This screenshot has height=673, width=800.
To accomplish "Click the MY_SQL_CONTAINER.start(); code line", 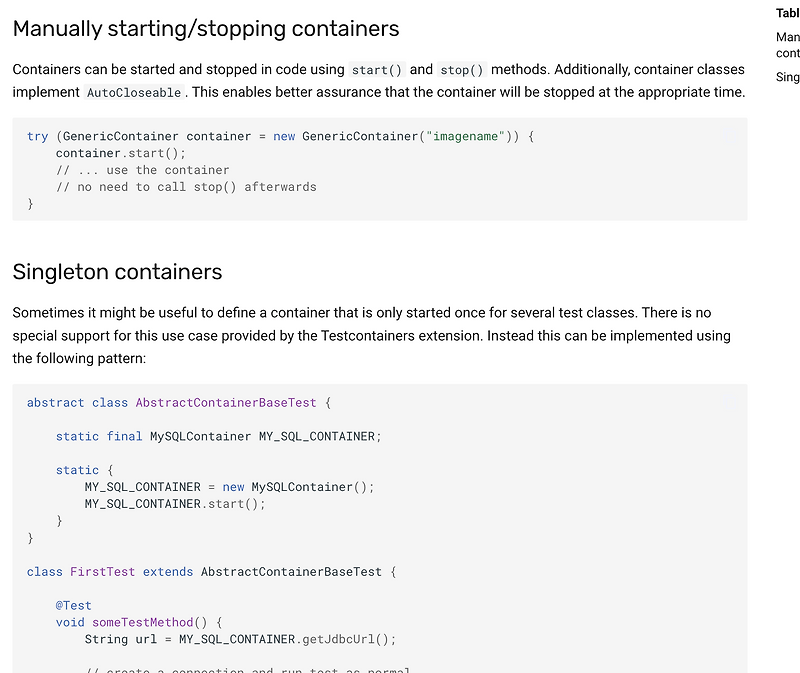I will coord(175,504).
